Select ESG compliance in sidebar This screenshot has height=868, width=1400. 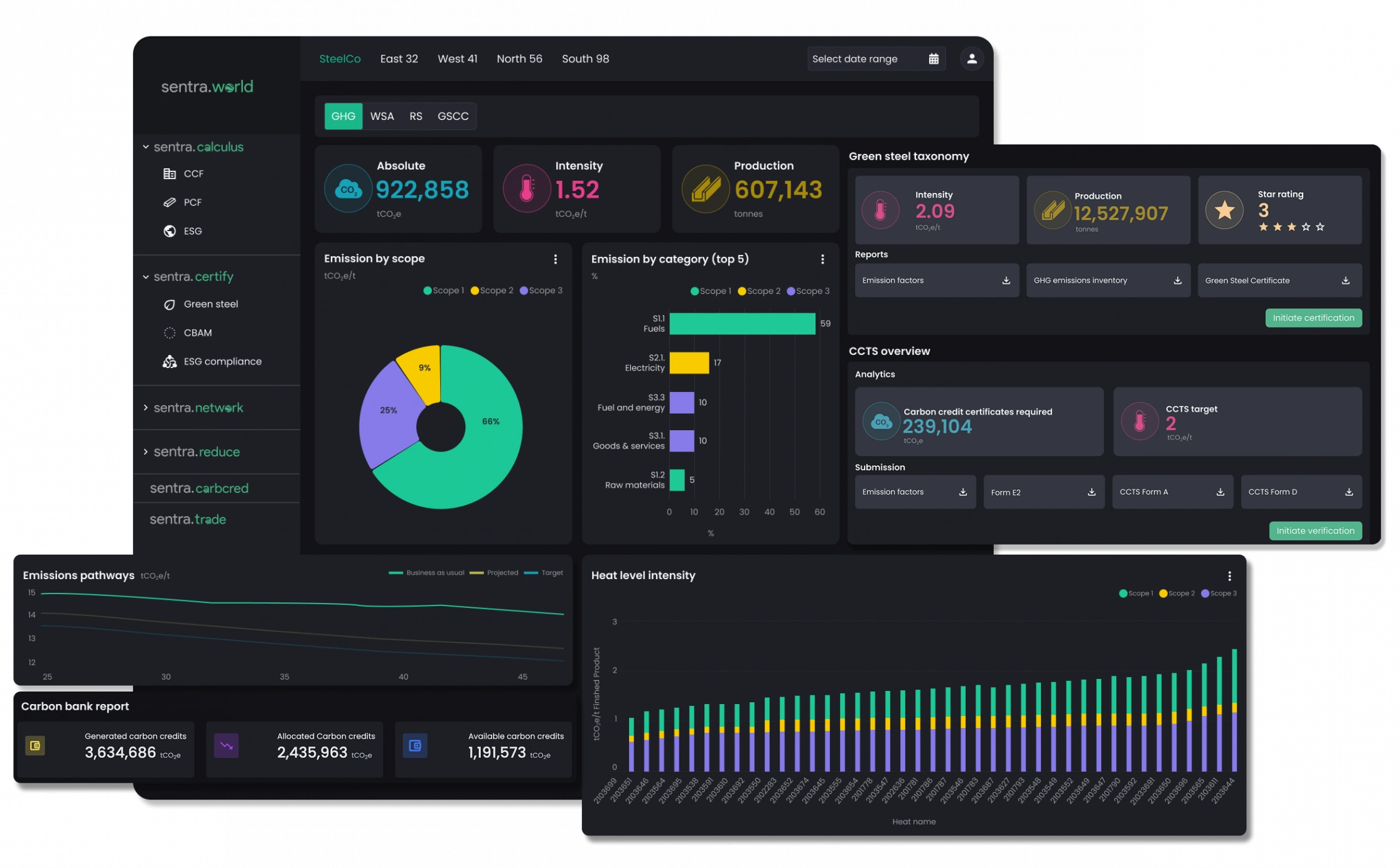click(222, 362)
